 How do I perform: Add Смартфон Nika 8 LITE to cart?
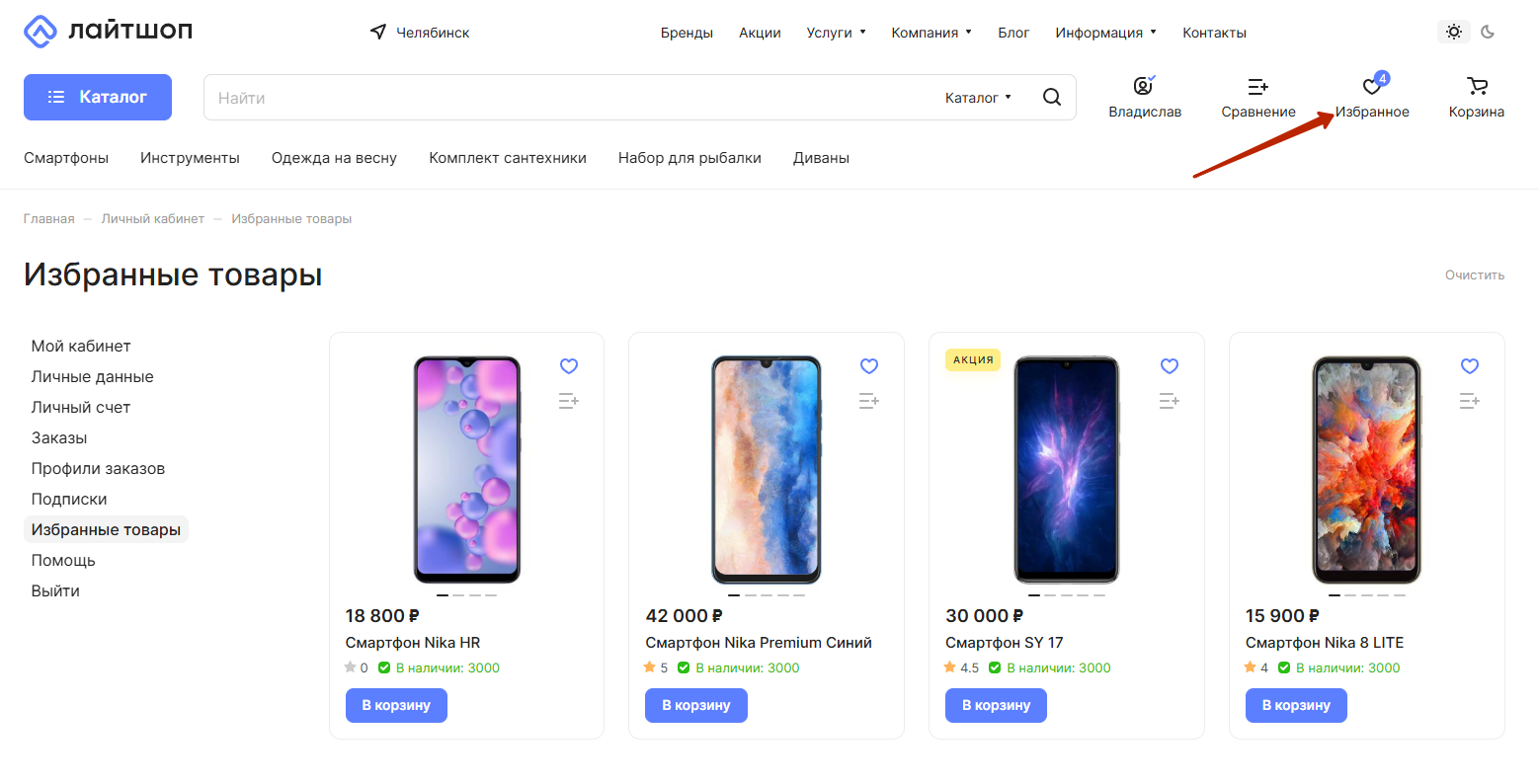(x=1296, y=705)
